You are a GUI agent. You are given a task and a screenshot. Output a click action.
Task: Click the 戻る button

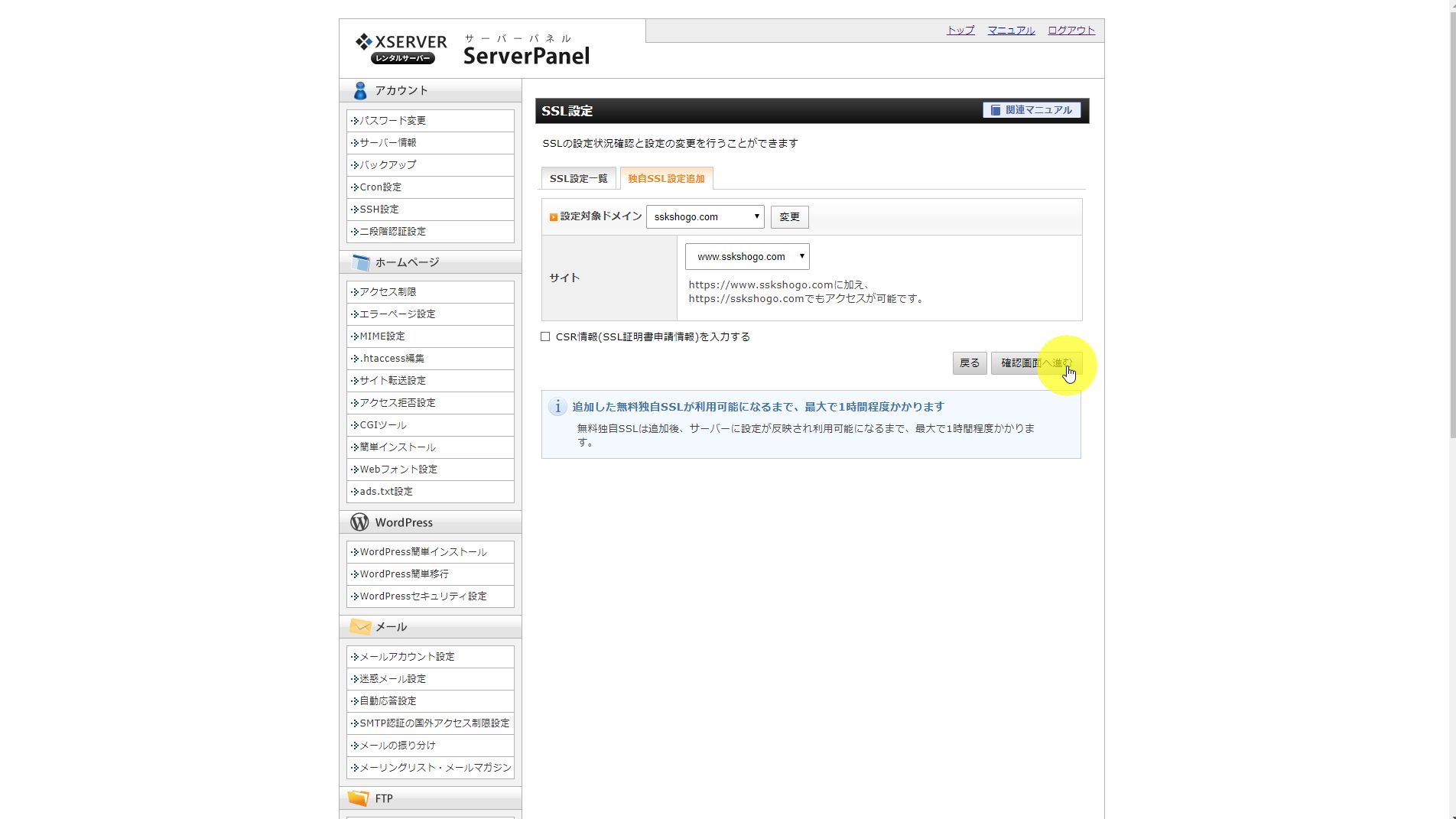(x=969, y=363)
